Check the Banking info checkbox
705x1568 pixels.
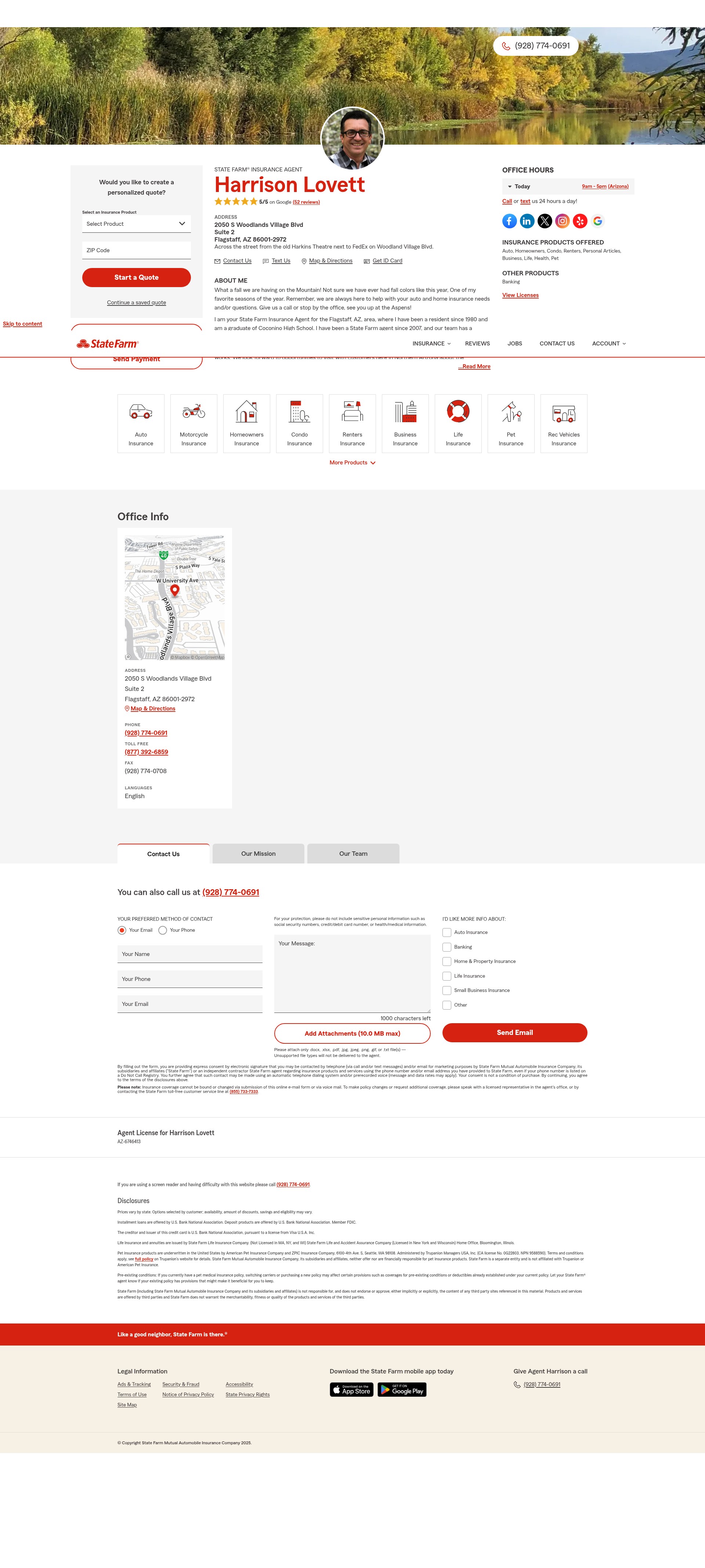click(447, 947)
